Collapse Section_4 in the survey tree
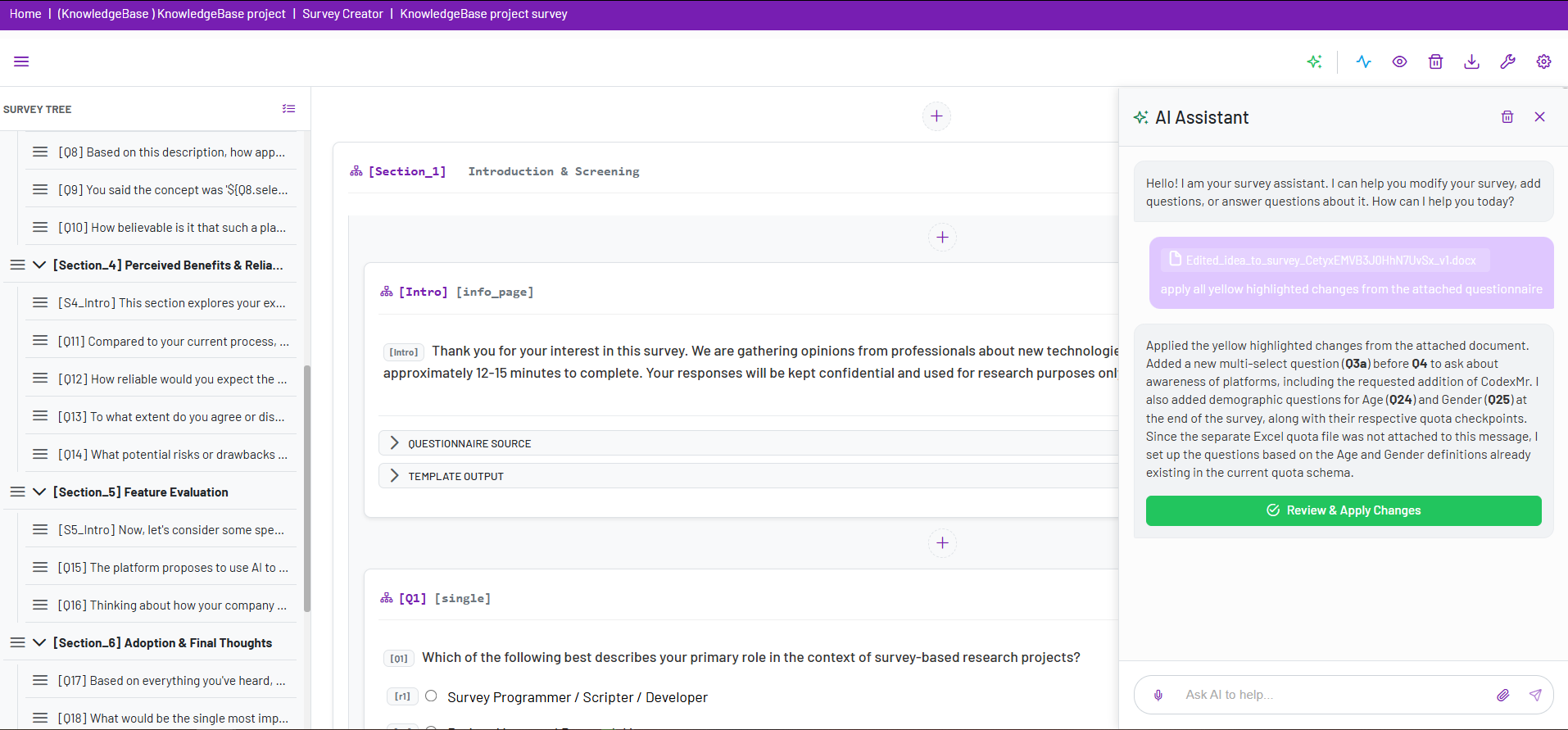The width and height of the screenshot is (1568, 730). pos(39,265)
